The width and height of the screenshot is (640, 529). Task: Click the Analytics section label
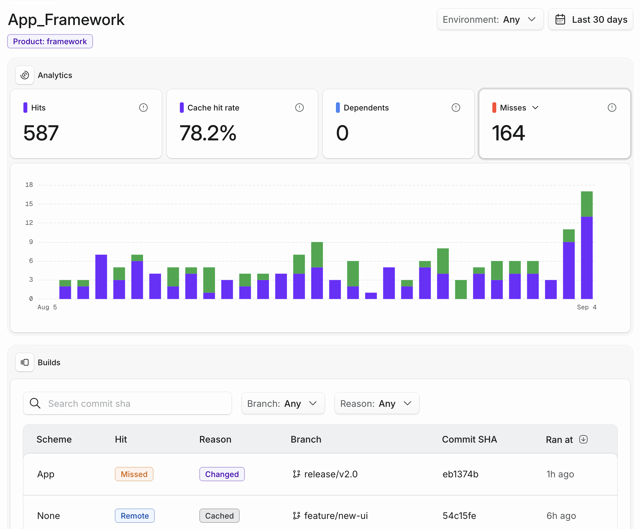coord(55,75)
